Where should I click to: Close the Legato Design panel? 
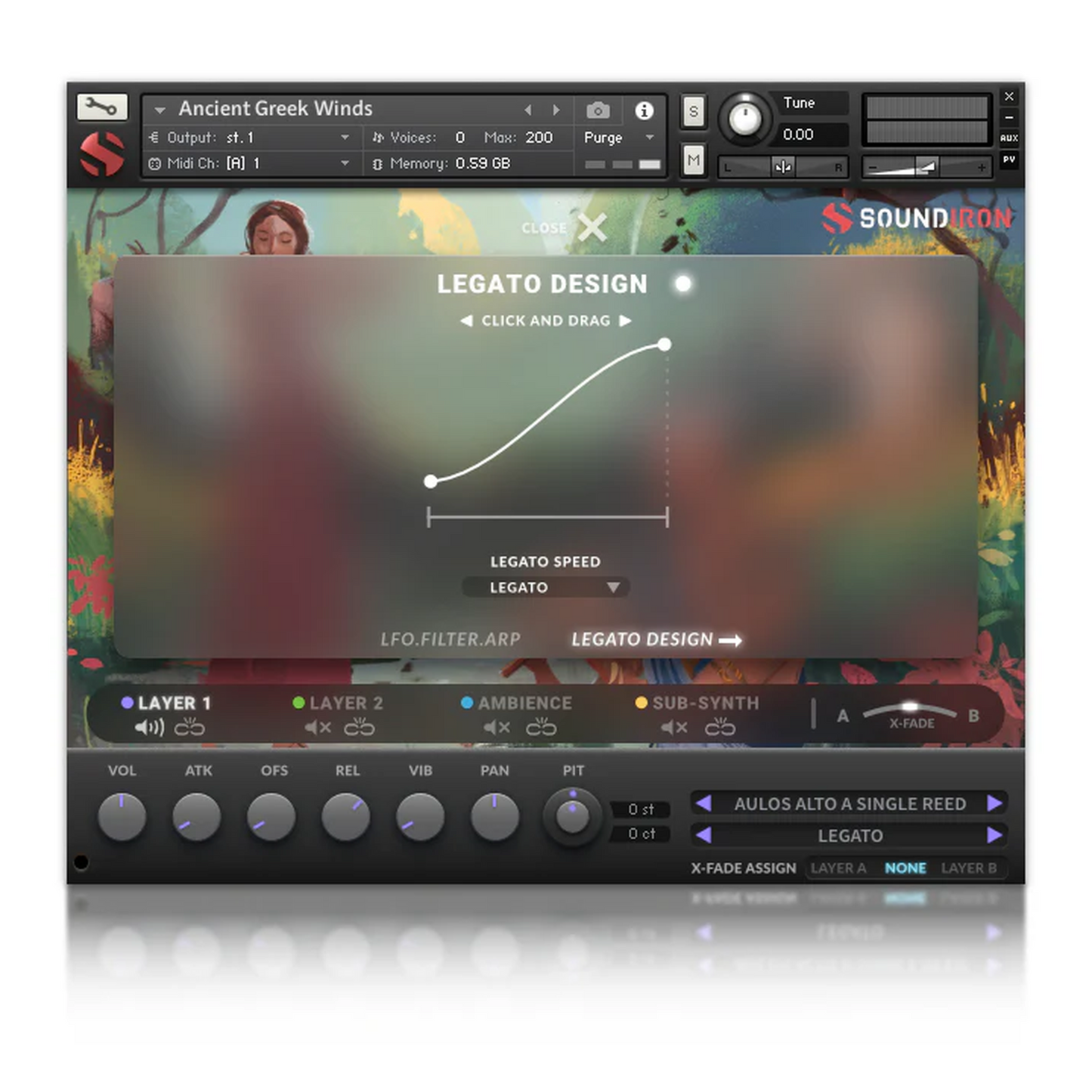click(591, 227)
